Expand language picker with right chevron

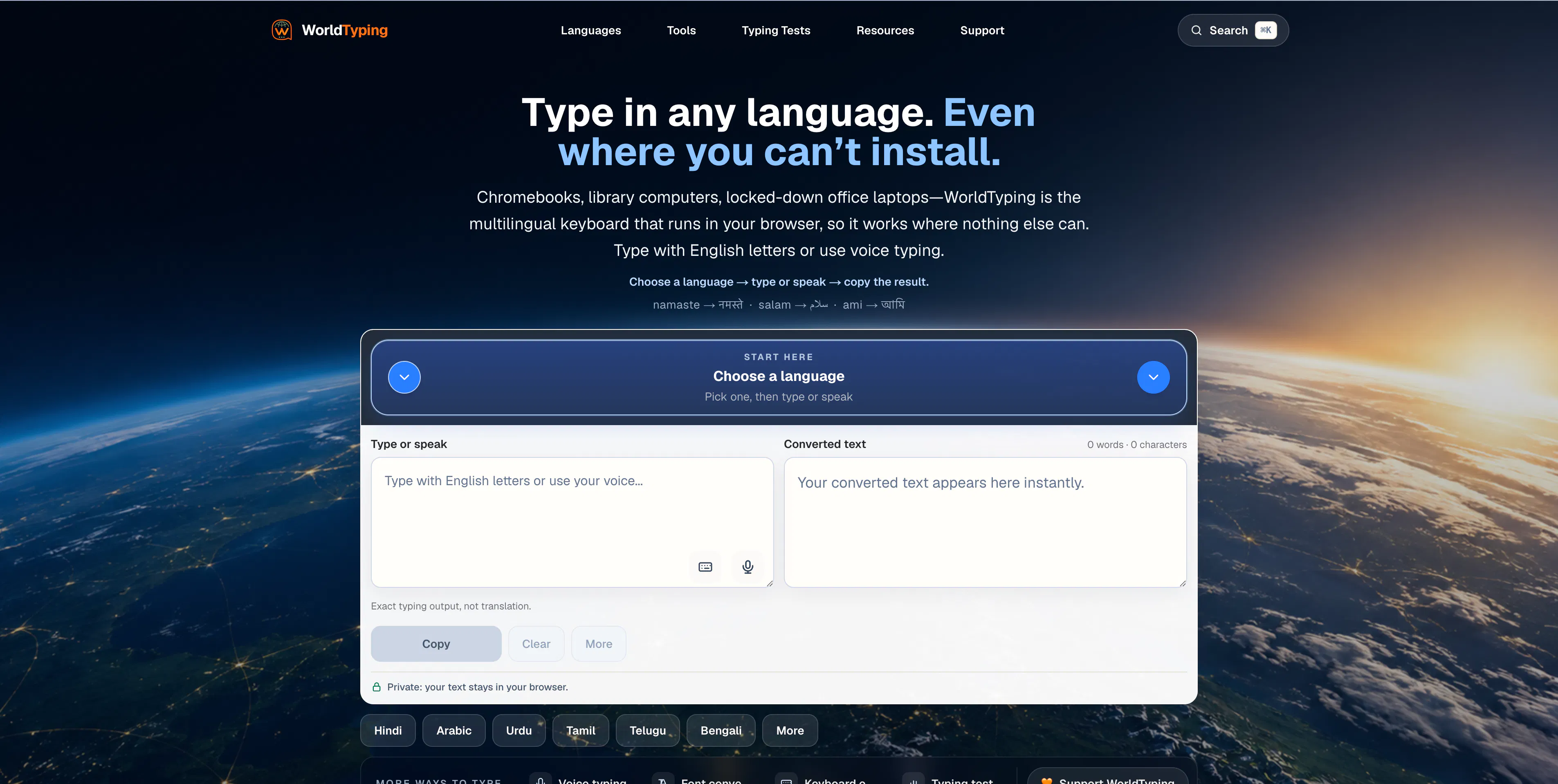click(x=1153, y=377)
